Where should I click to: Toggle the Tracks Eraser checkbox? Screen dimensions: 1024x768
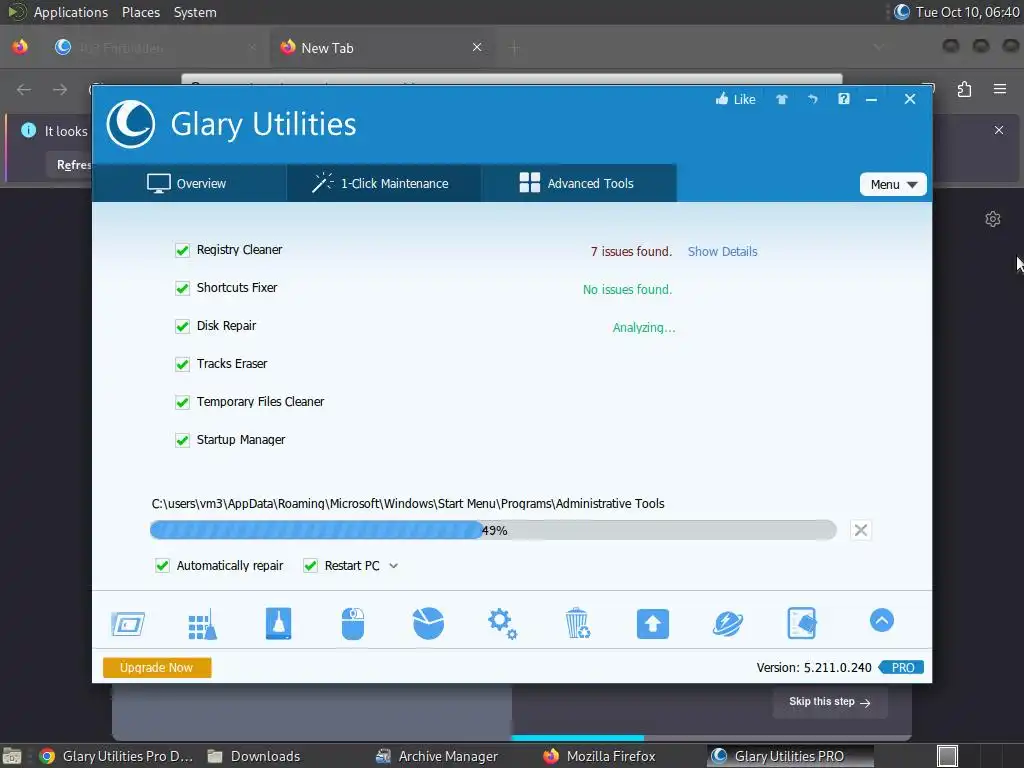point(182,364)
